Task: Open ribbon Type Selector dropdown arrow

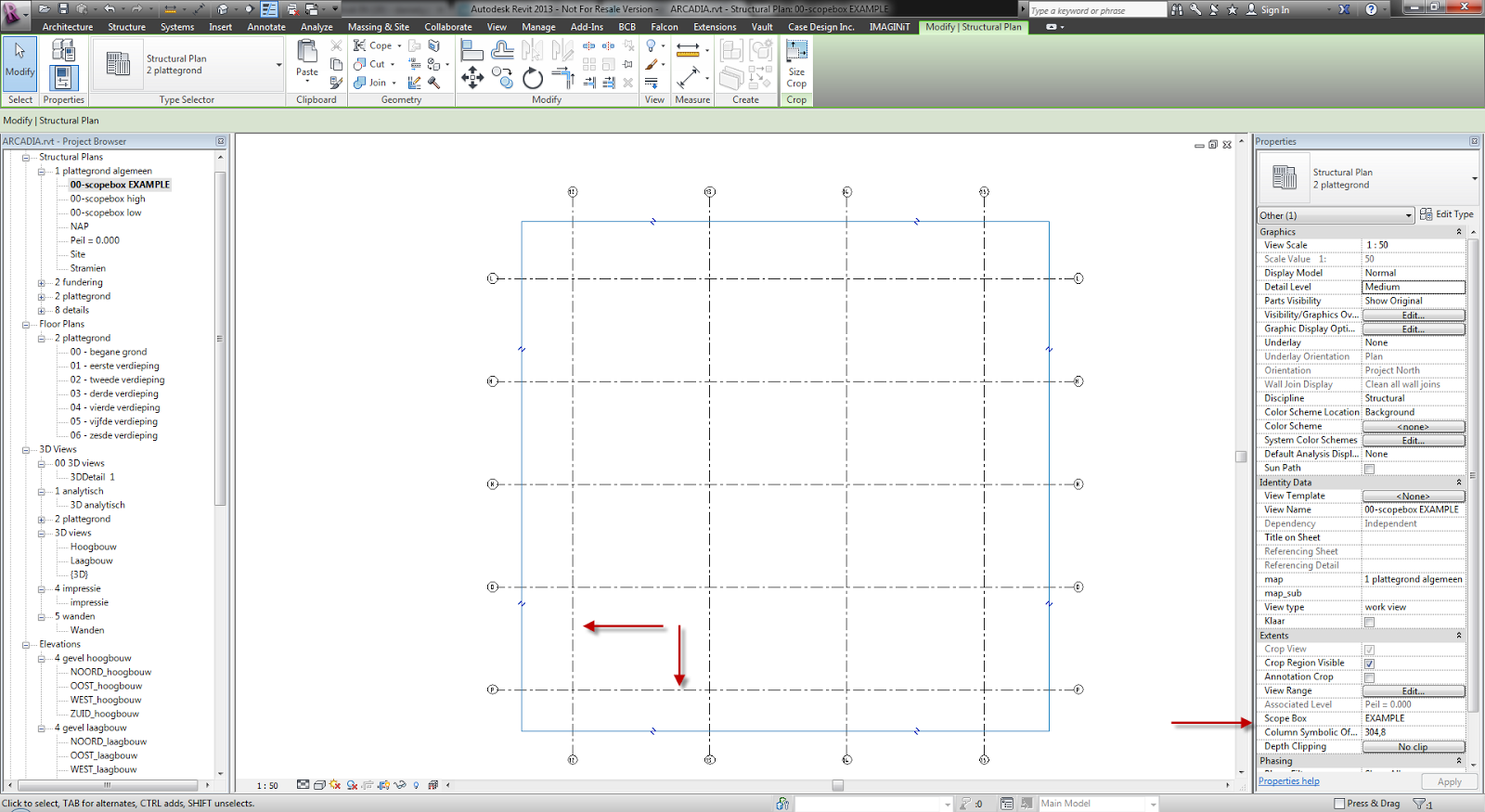Action: 278,65
